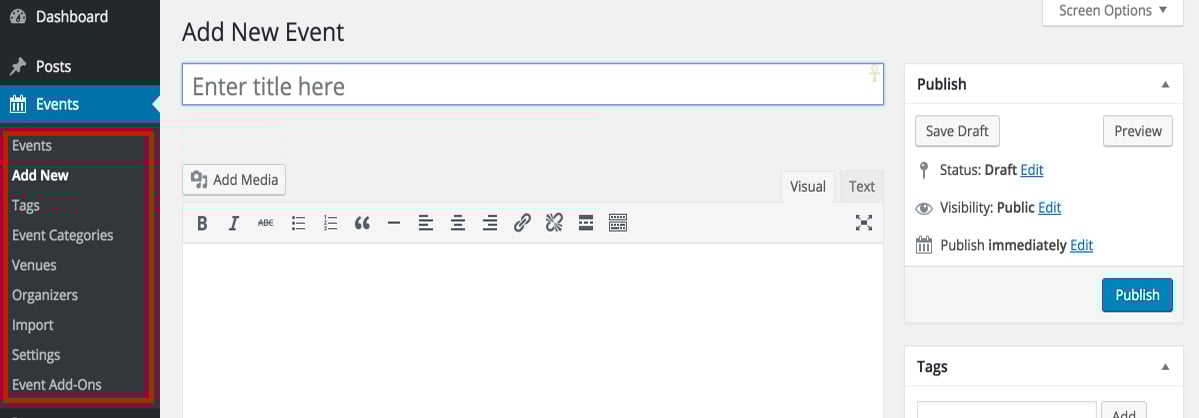Enter distraction-free fullscreen writing mode
Screen dimensions: 1199x418
coord(863,223)
